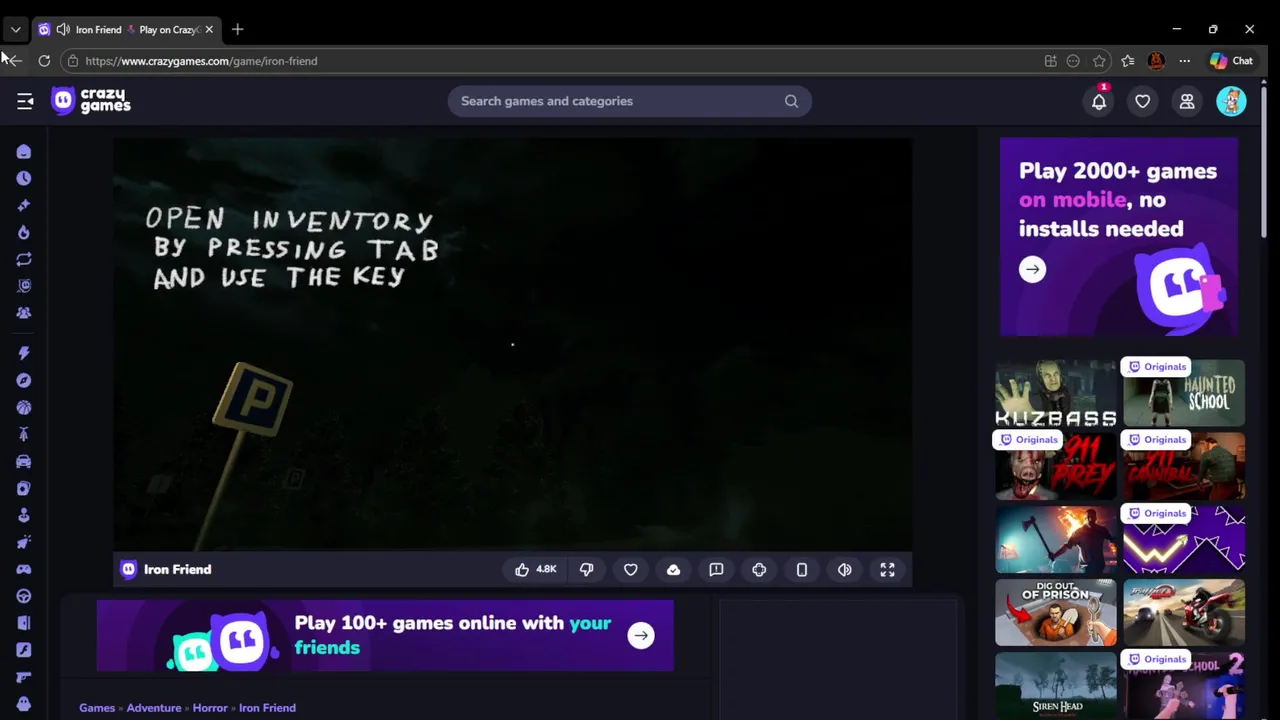
Task: Open favorites heart in the header
Action: (x=1142, y=101)
